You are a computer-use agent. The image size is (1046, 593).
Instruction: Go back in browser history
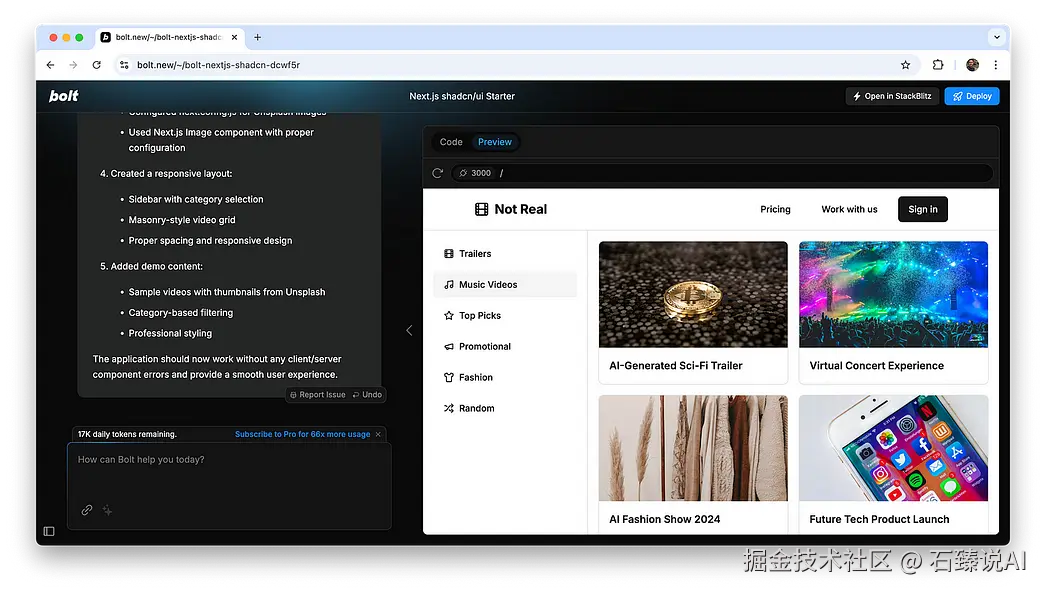point(51,65)
